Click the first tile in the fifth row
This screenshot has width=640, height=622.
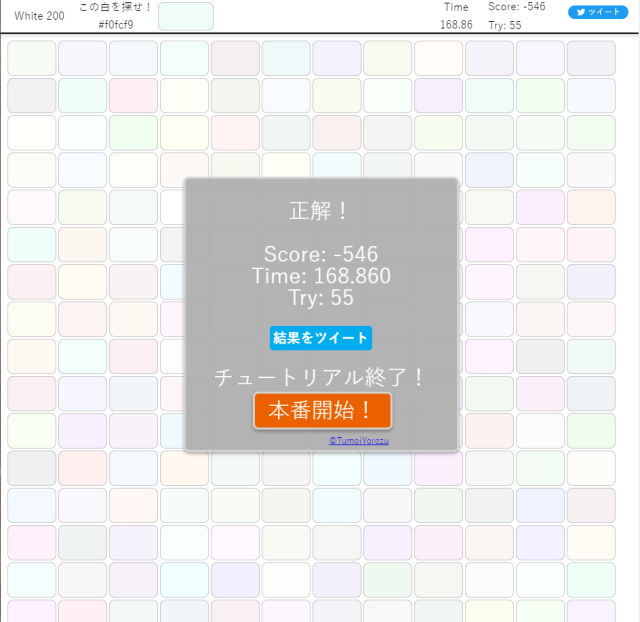(x=32, y=207)
